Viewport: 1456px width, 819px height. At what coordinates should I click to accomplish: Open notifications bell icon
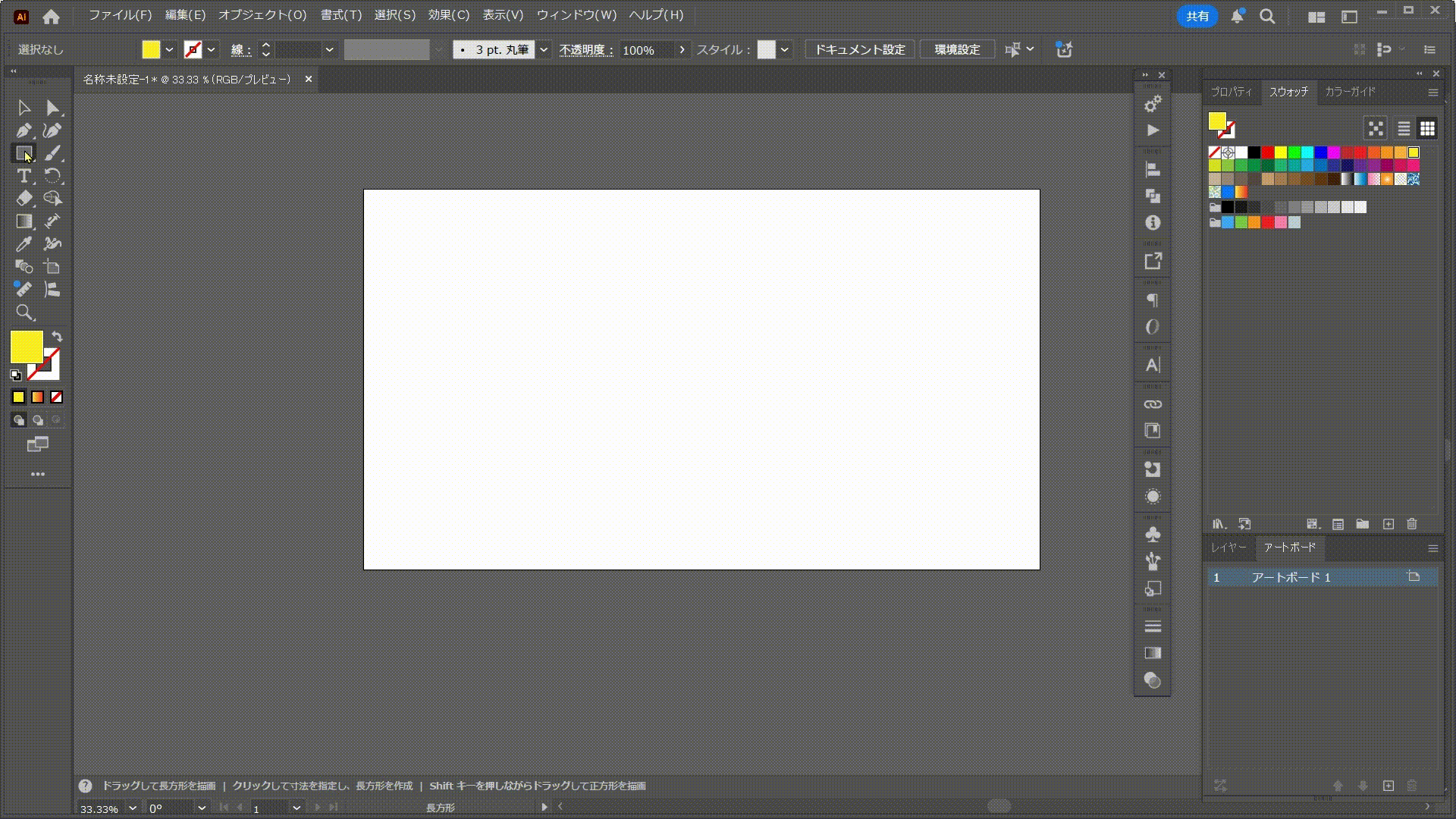tap(1237, 16)
